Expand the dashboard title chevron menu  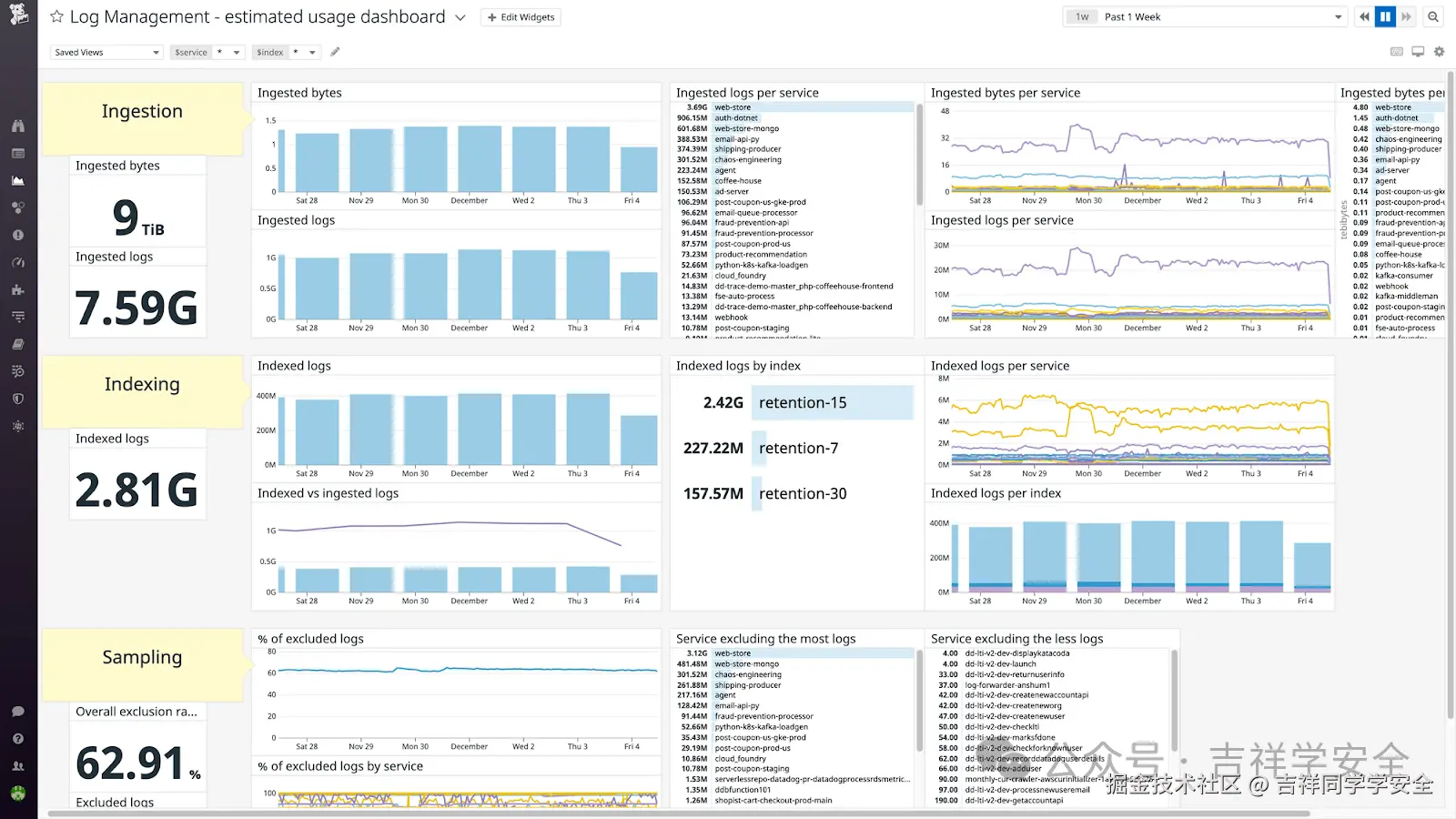(460, 17)
